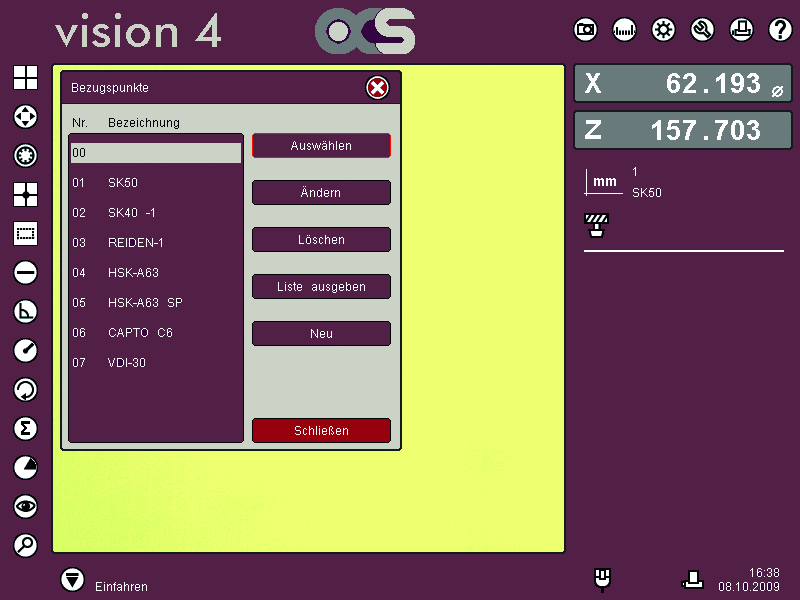Click the four-squares grid icon in sidebar
This screenshot has height=600, width=800.
(x=25, y=78)
